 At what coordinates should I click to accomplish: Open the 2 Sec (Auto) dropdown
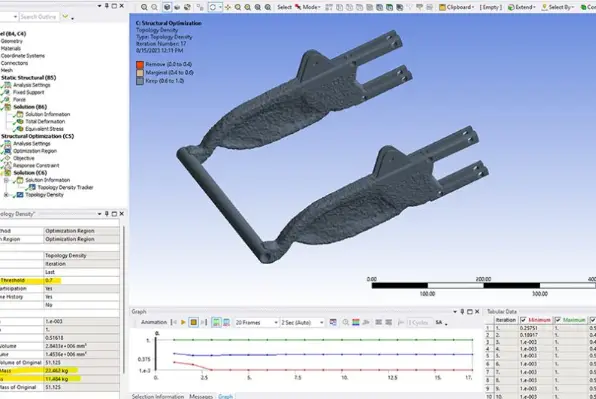click(x=321, y=322)
